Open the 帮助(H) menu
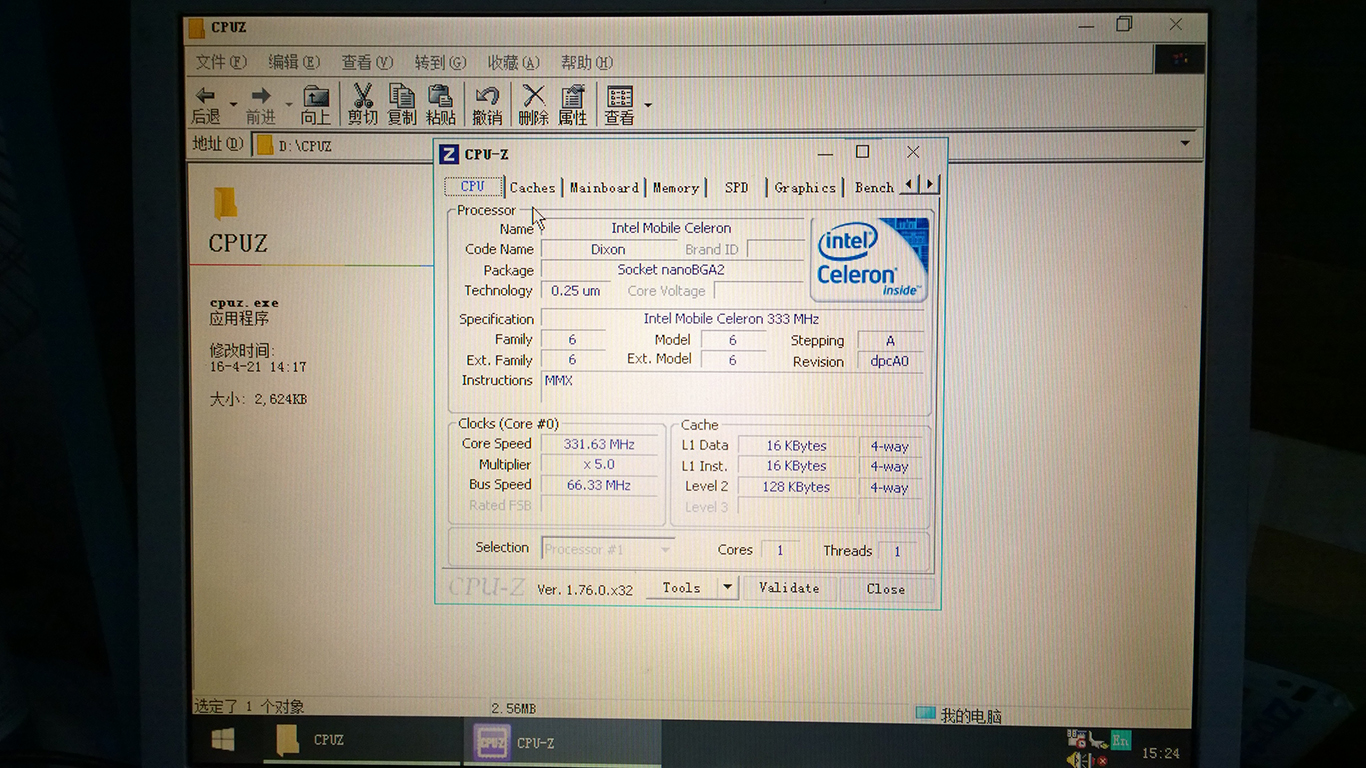The image size is (1366, 768). pyautogui.click(x=586, y=62)
